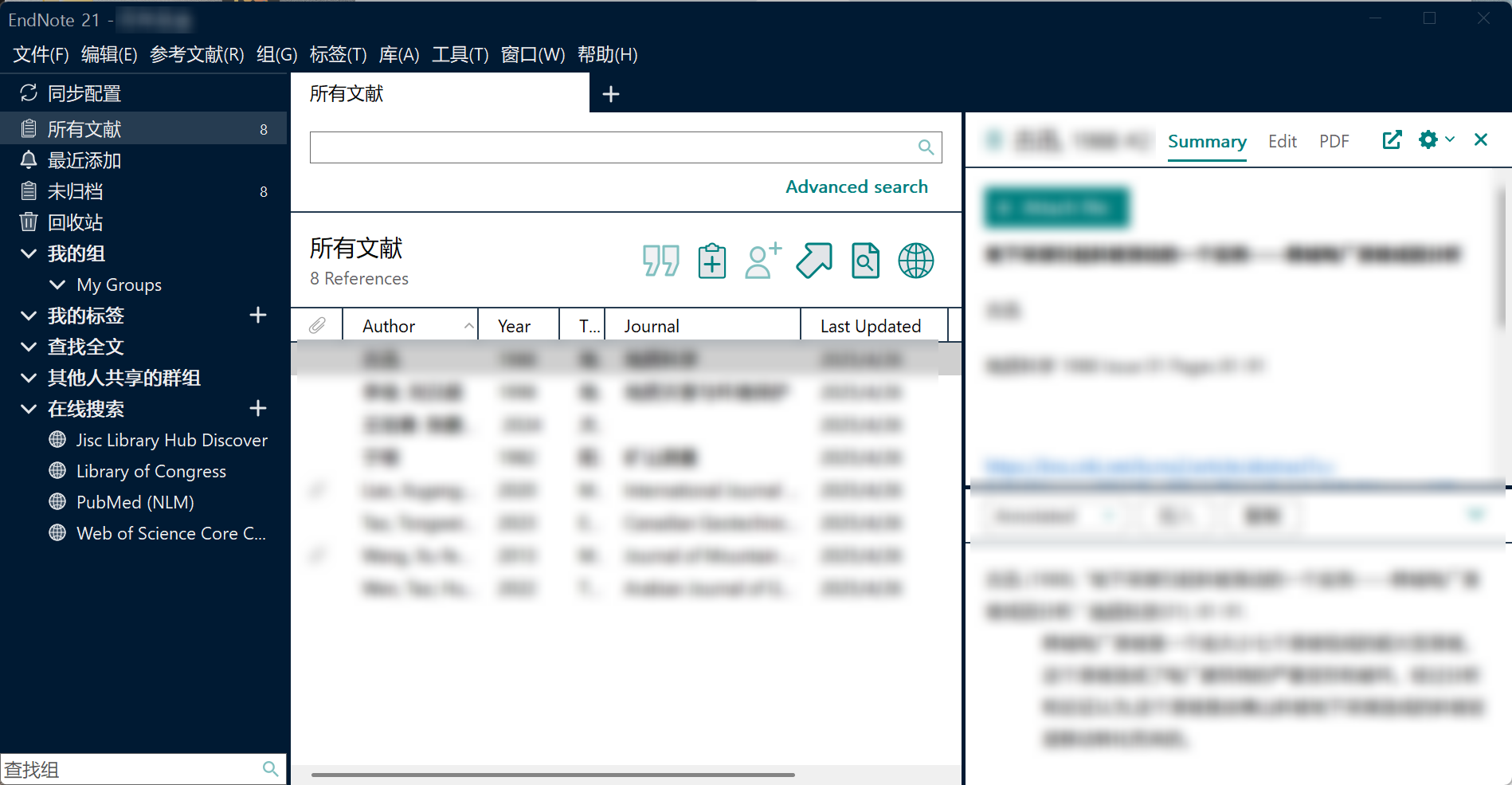Click the globe icon beside Library of Congress
Image resolution: width=1512 pixels, height=785 pixels.
tap(57, 471)
